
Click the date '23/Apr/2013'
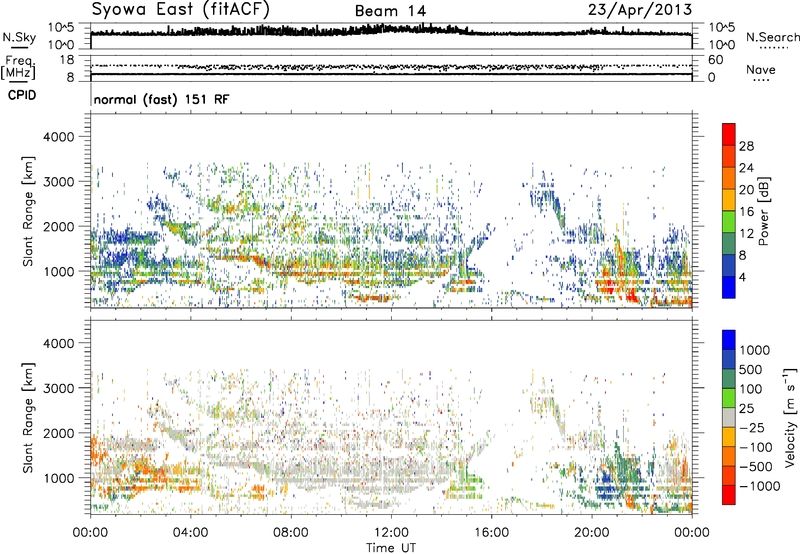(640, 10)
